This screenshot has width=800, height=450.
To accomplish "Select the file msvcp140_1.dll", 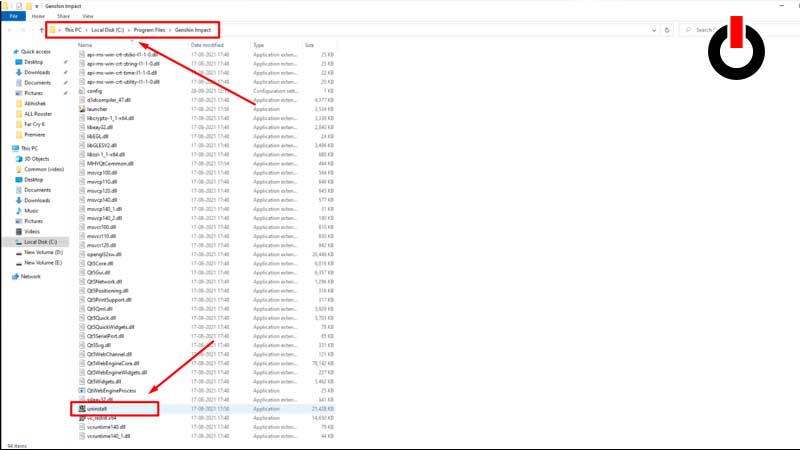I will click(104, 209).
